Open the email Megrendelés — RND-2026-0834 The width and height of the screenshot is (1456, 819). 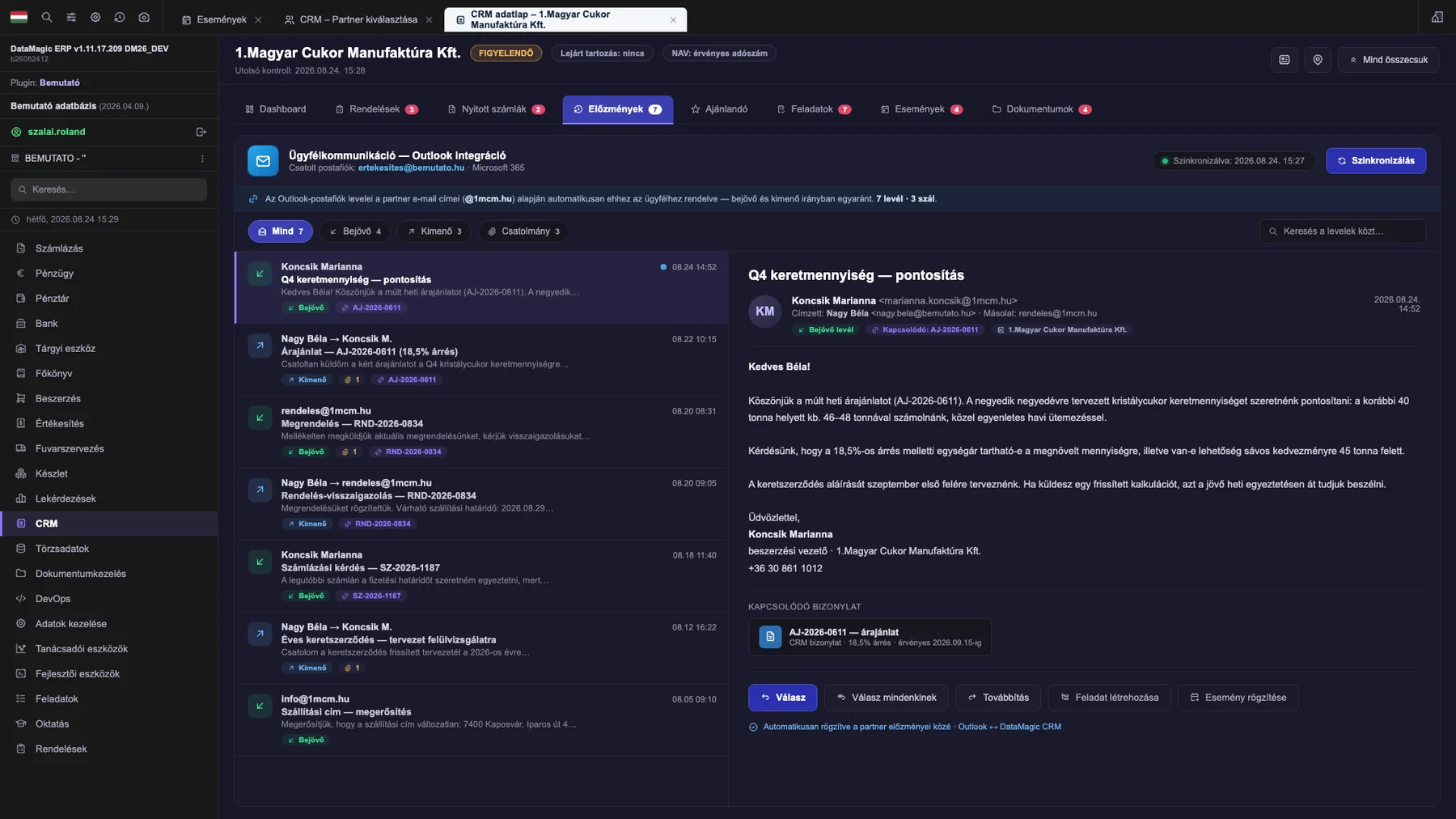[x=481, y=431]
